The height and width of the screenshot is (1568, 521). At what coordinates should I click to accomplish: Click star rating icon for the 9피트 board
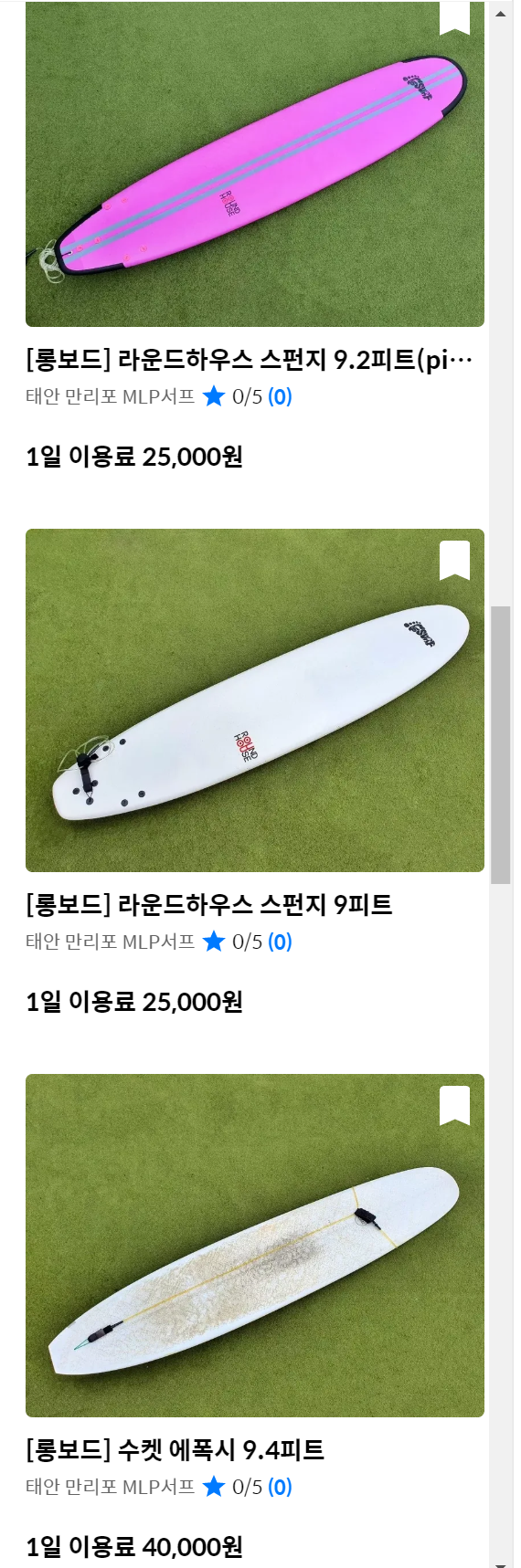214,942
